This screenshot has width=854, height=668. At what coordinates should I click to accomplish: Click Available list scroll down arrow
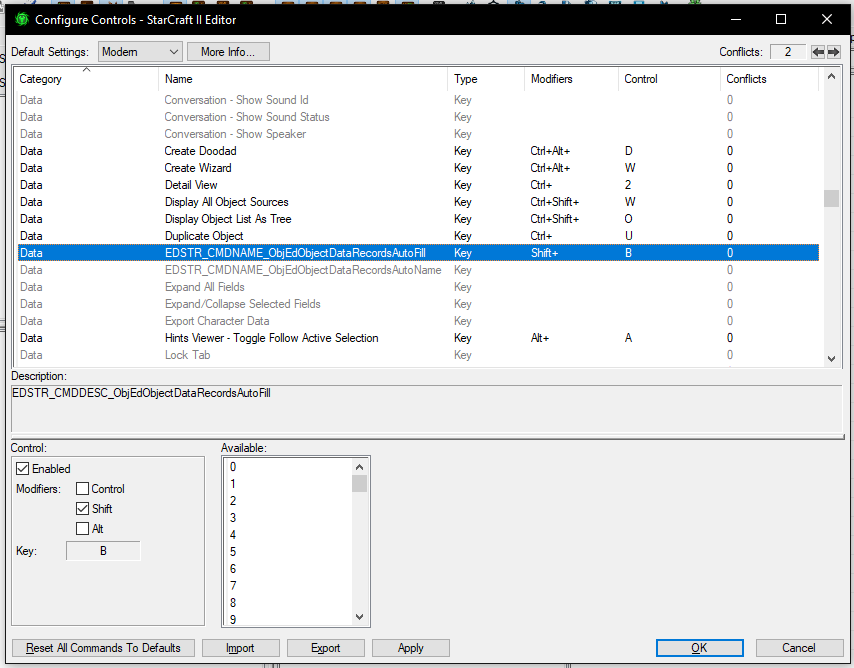coord(359,617)
